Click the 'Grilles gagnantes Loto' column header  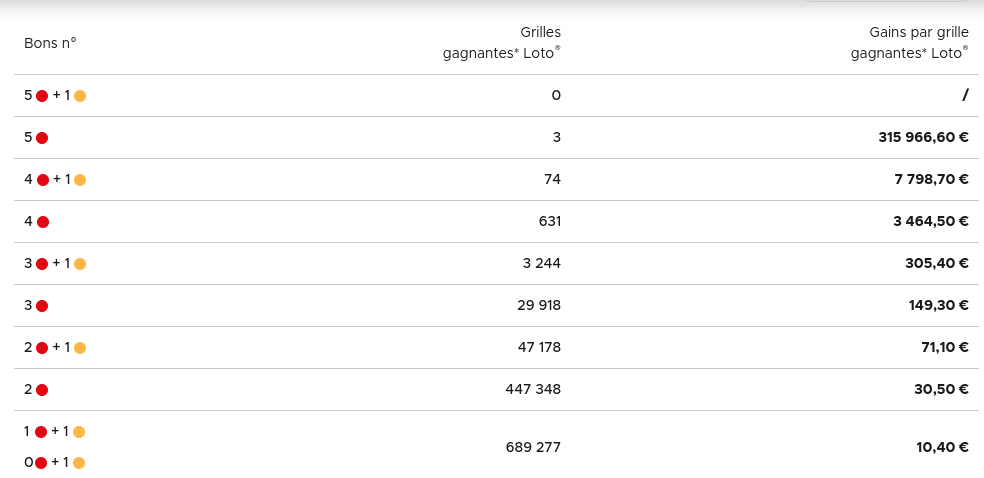502,43
